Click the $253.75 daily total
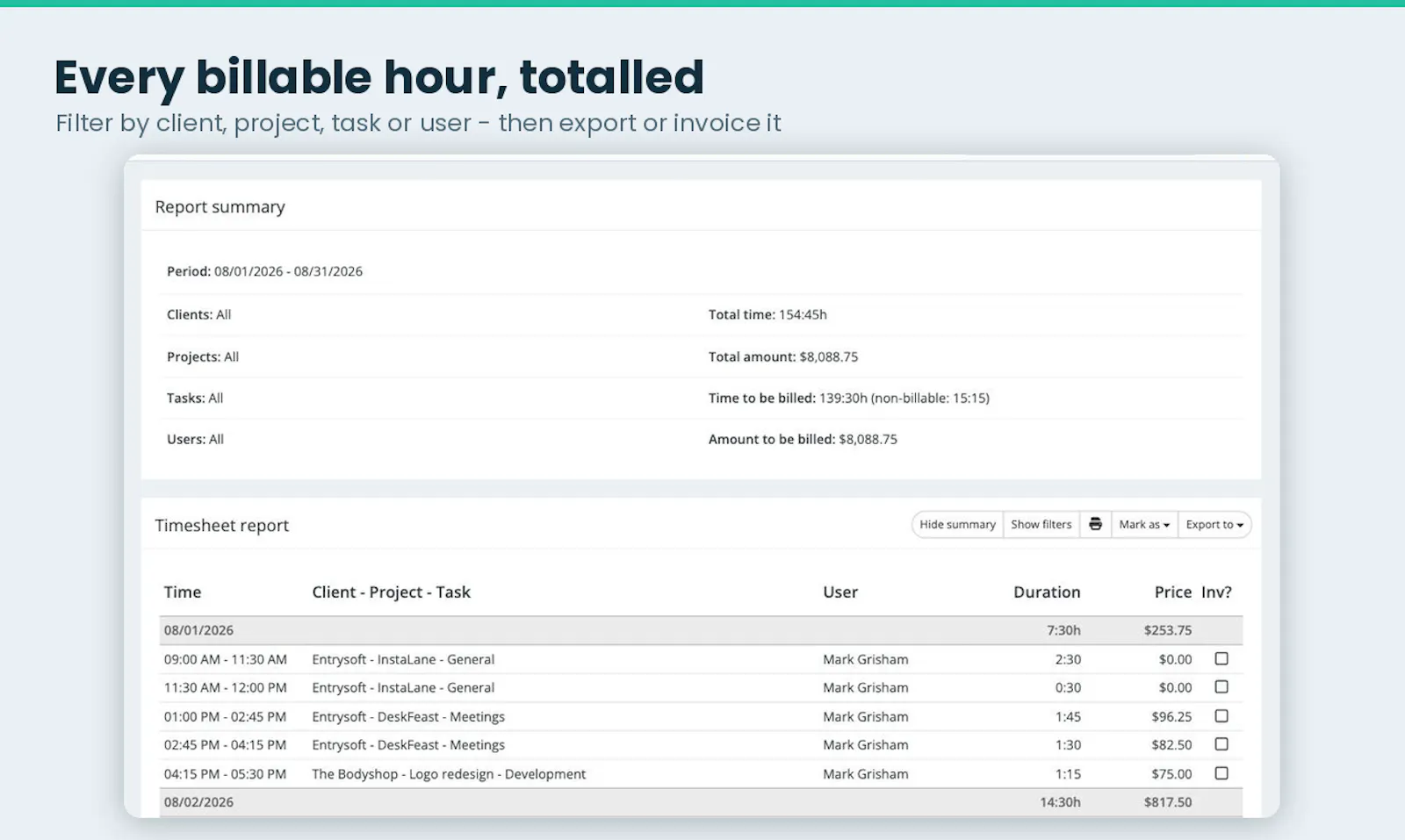 coord(1168,630)
